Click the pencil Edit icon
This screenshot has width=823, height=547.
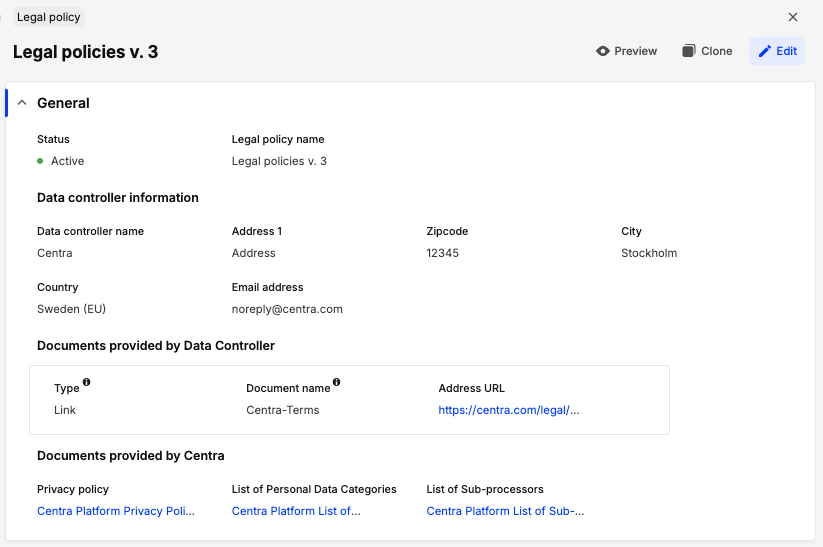(x=765, y=51)
